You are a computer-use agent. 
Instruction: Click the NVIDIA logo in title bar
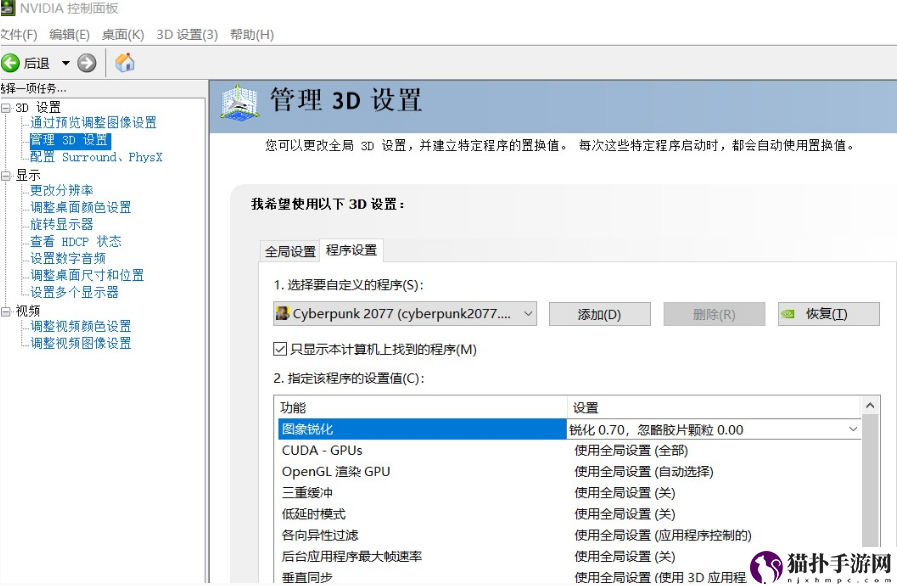(x=7, y=8)
